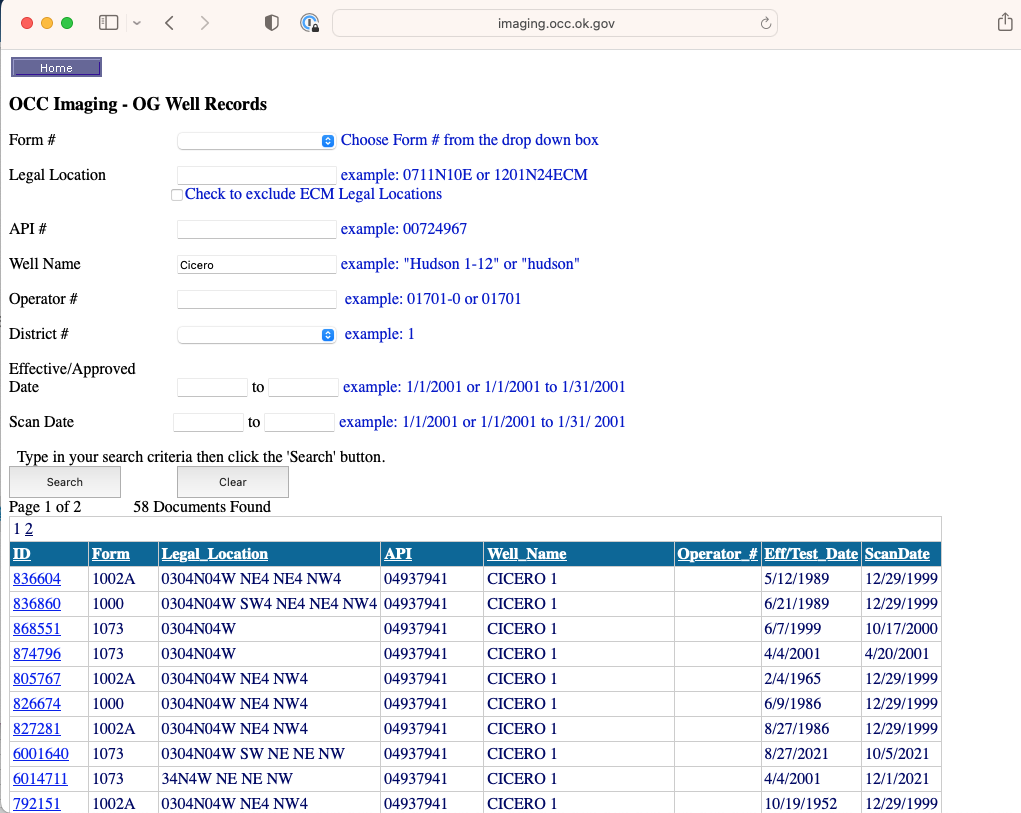Open document ID 805767
Screen dimensions: 1021x813
37,679
